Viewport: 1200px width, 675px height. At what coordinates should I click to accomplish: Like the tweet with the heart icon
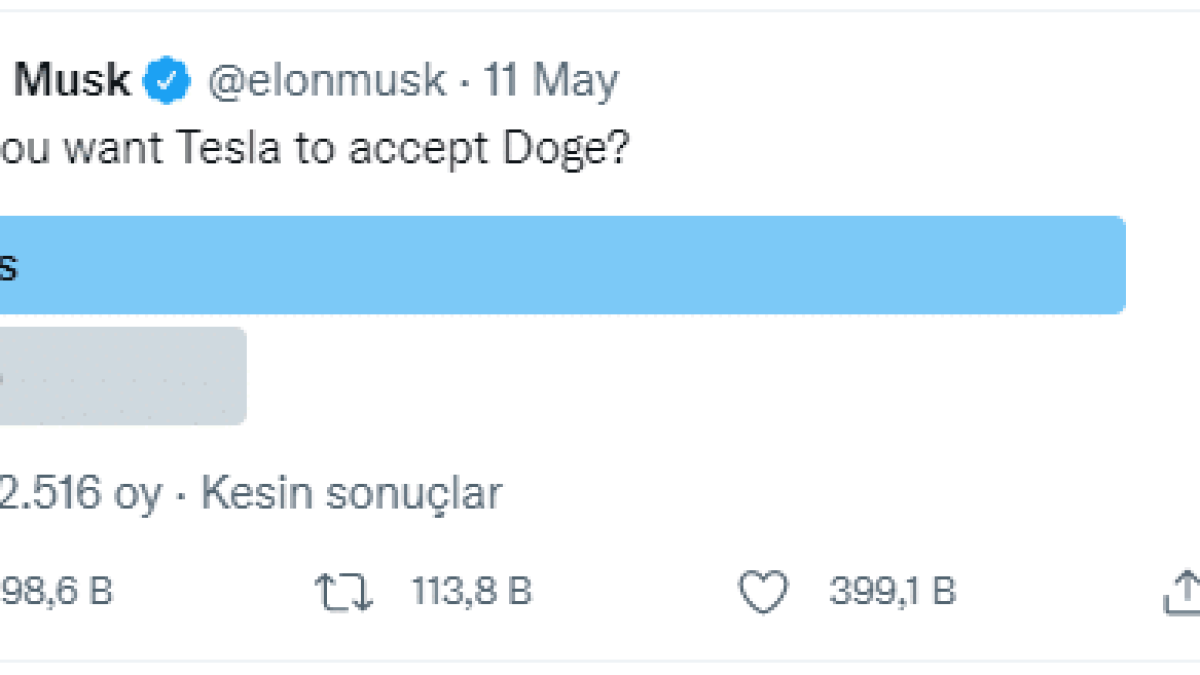[763, 592]
